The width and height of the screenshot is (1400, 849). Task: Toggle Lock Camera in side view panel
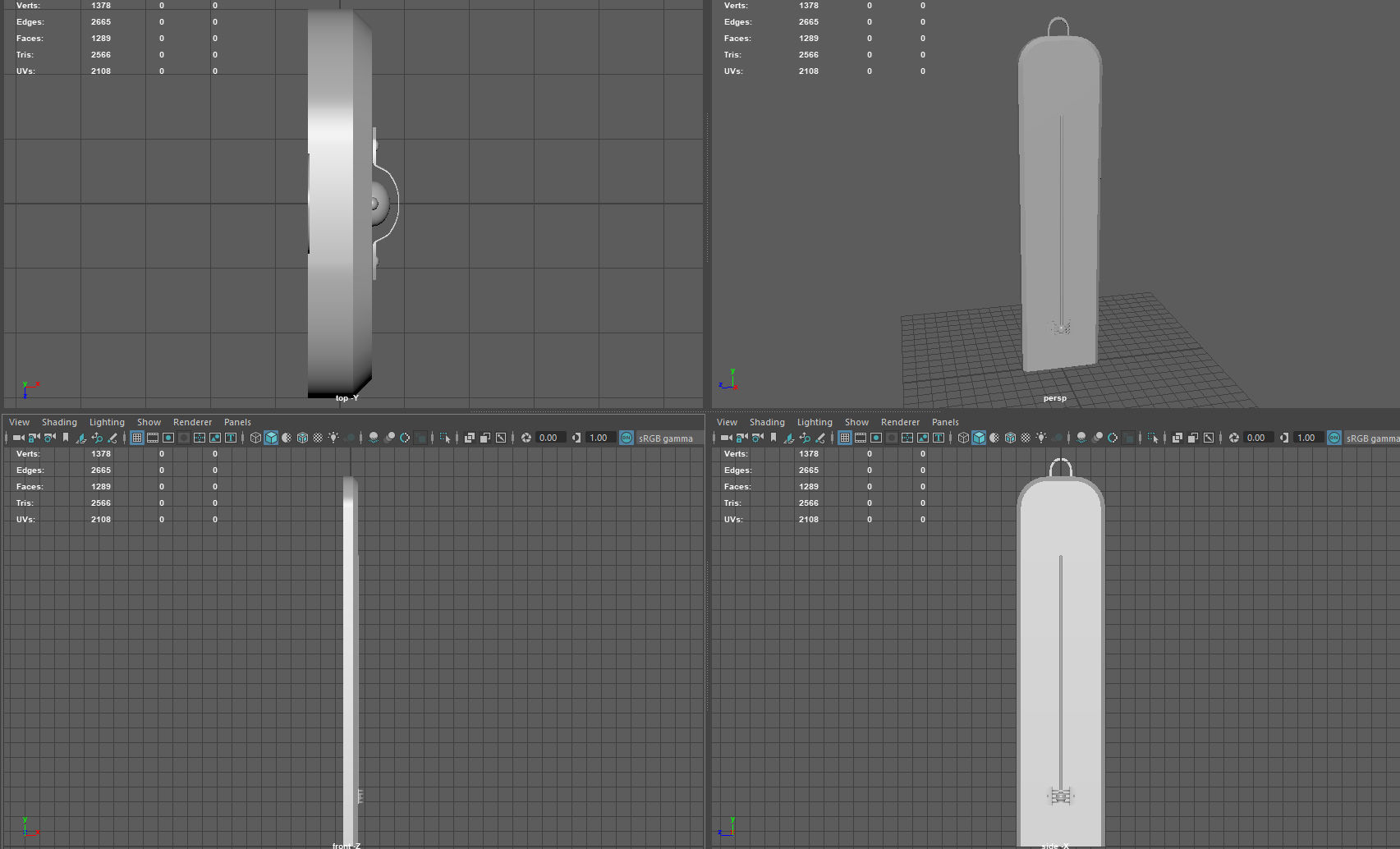tap(742, 438)
